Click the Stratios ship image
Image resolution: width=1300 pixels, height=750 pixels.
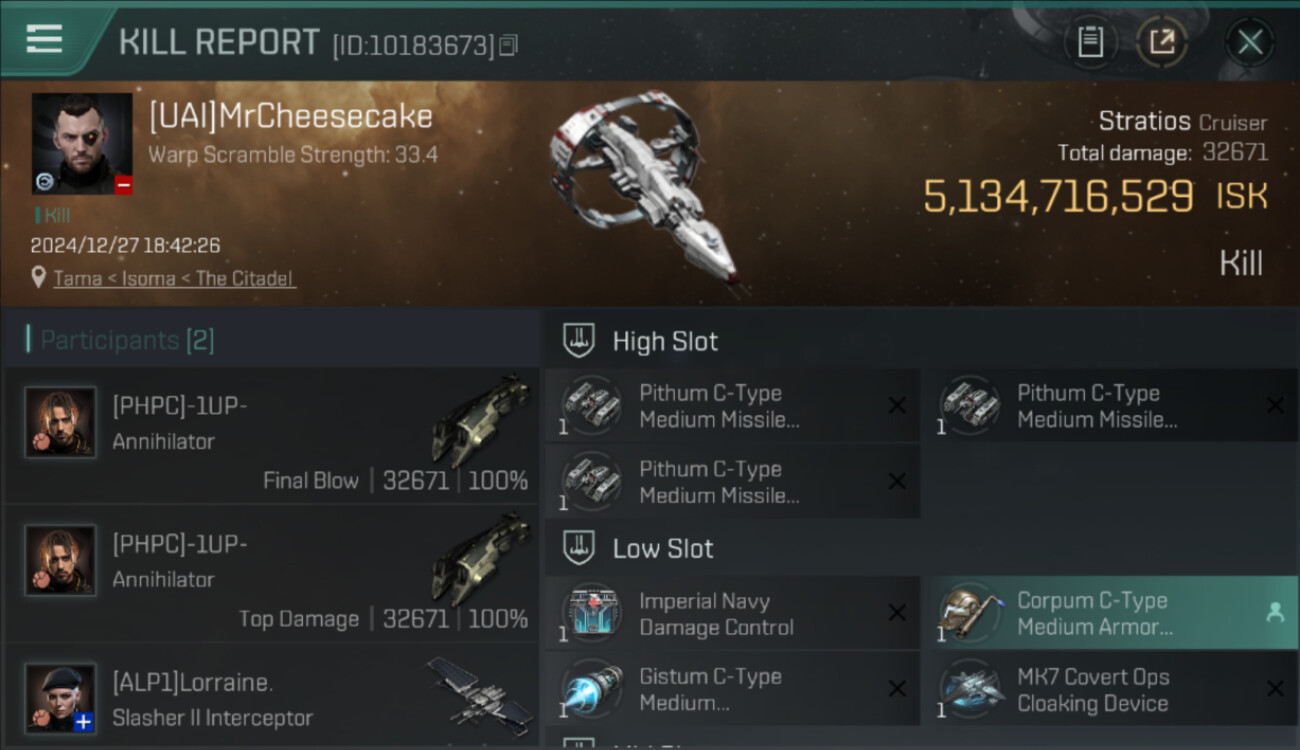(x=646, y=186)
